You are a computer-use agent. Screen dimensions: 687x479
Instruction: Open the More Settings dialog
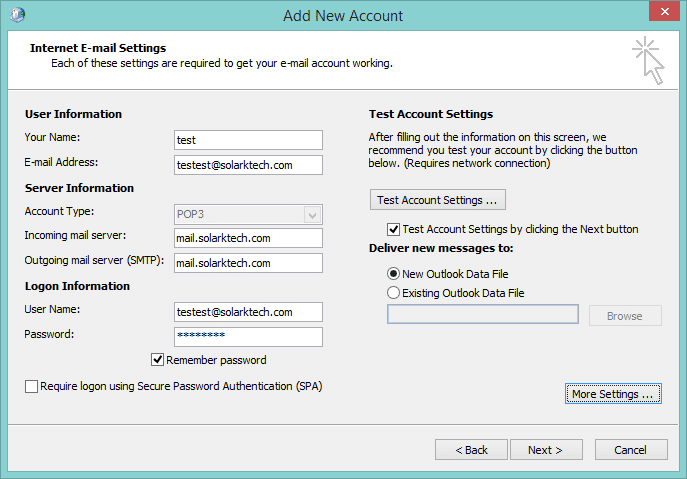click(613, 394)
